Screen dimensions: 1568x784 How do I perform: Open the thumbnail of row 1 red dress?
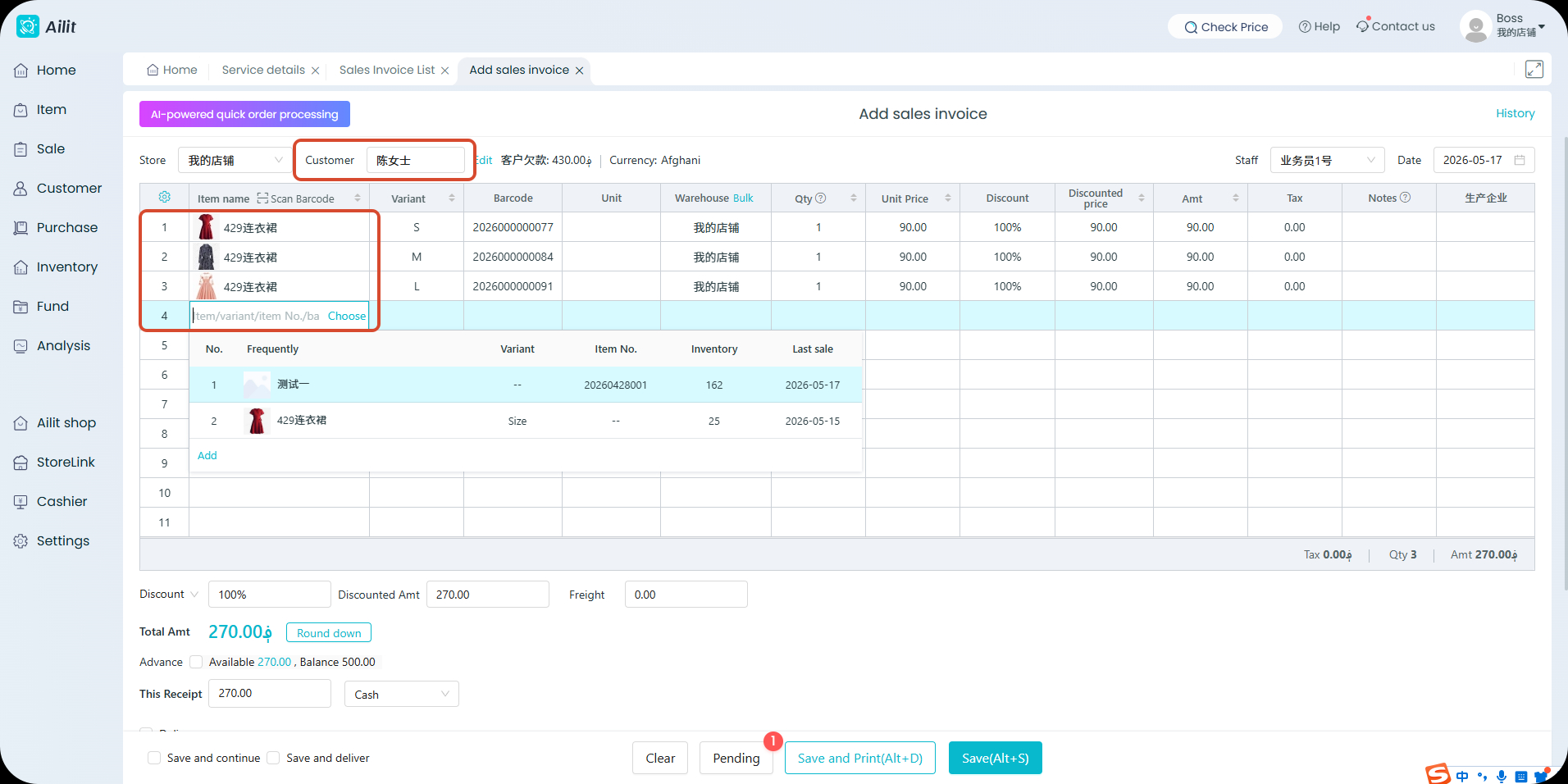click(206, 227)
